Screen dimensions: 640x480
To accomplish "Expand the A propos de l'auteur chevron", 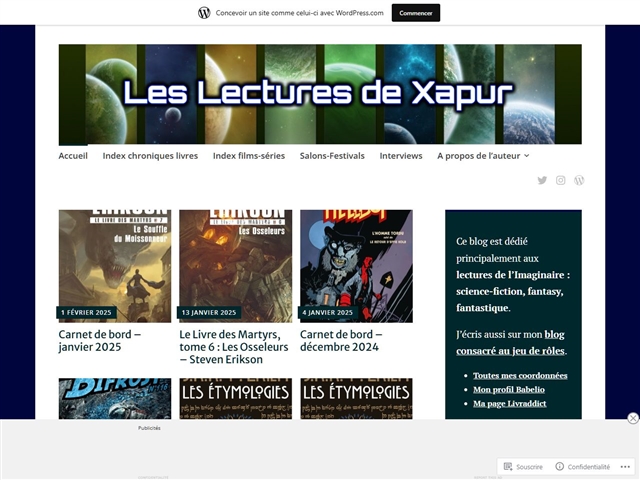I will coord(527,156).
